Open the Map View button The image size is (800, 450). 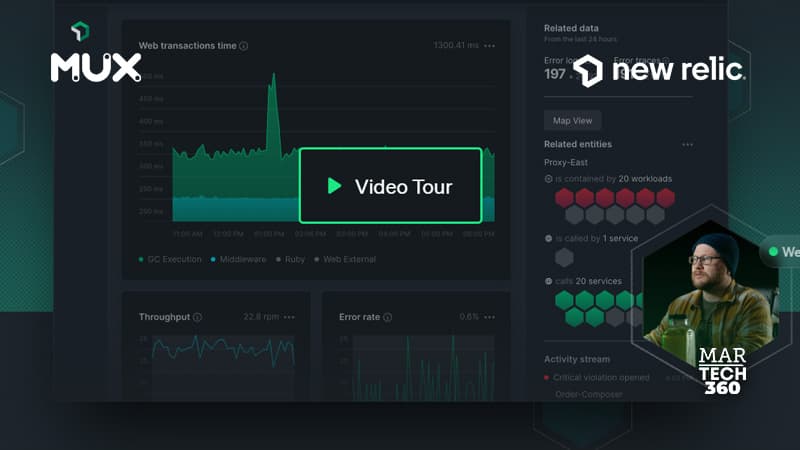[x=572, y=121]
